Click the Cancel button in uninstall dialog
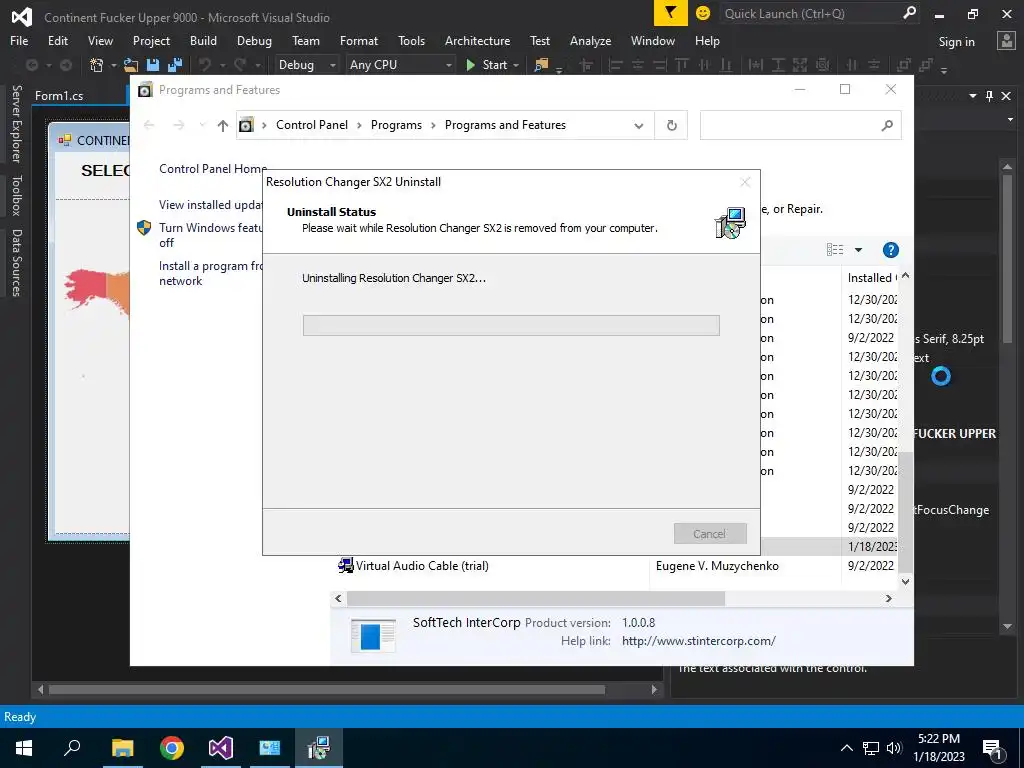This screenshot has height=768, width=1024. (710, 534)
